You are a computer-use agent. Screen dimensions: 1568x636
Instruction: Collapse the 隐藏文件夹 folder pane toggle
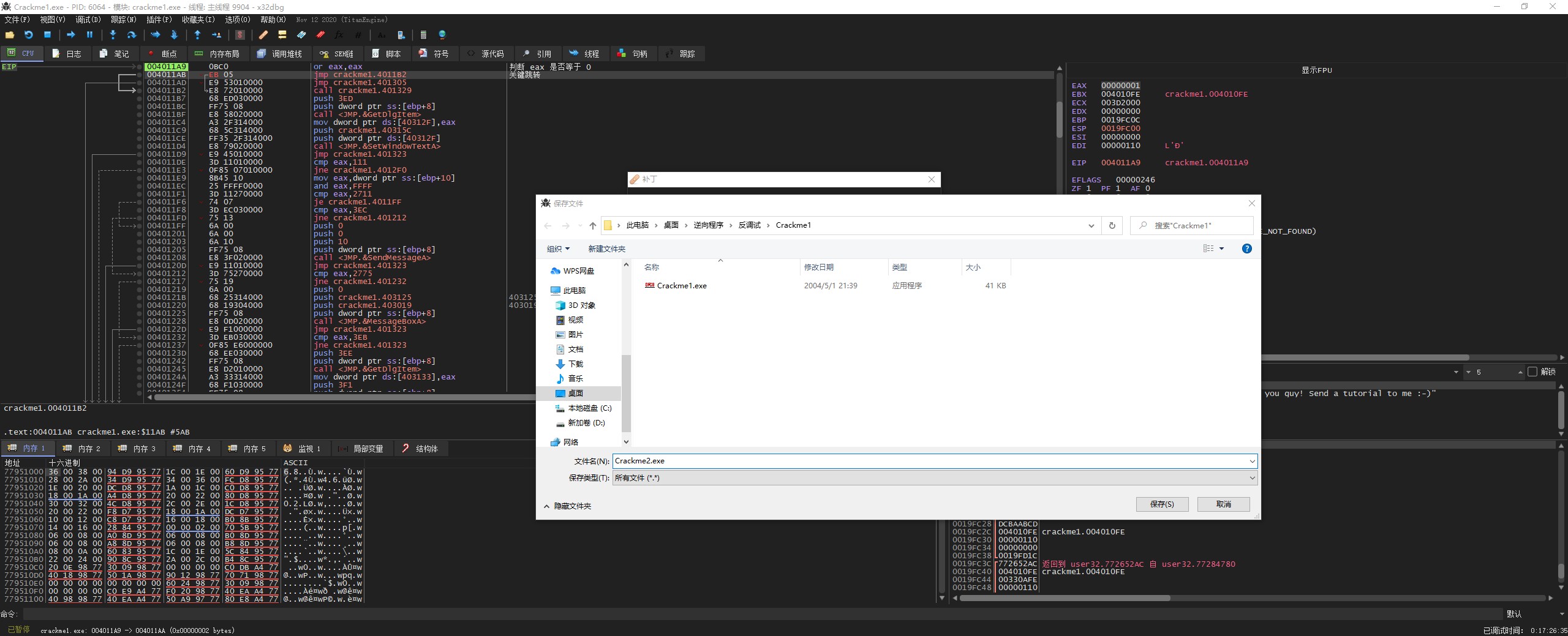coord(567,506)
